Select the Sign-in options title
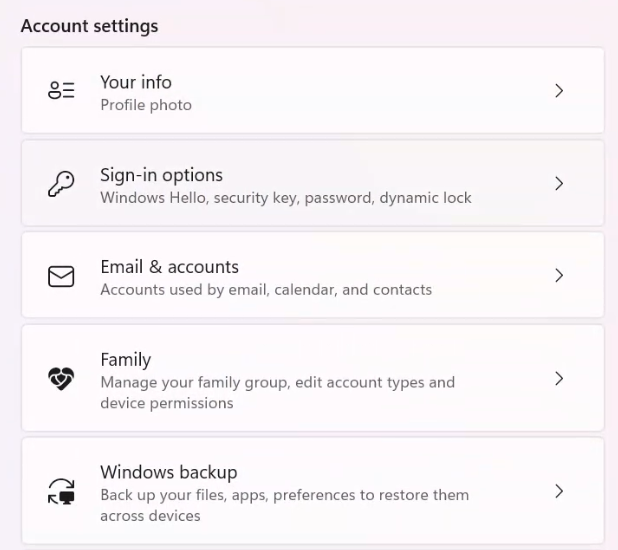 click(x=162, y=175)
